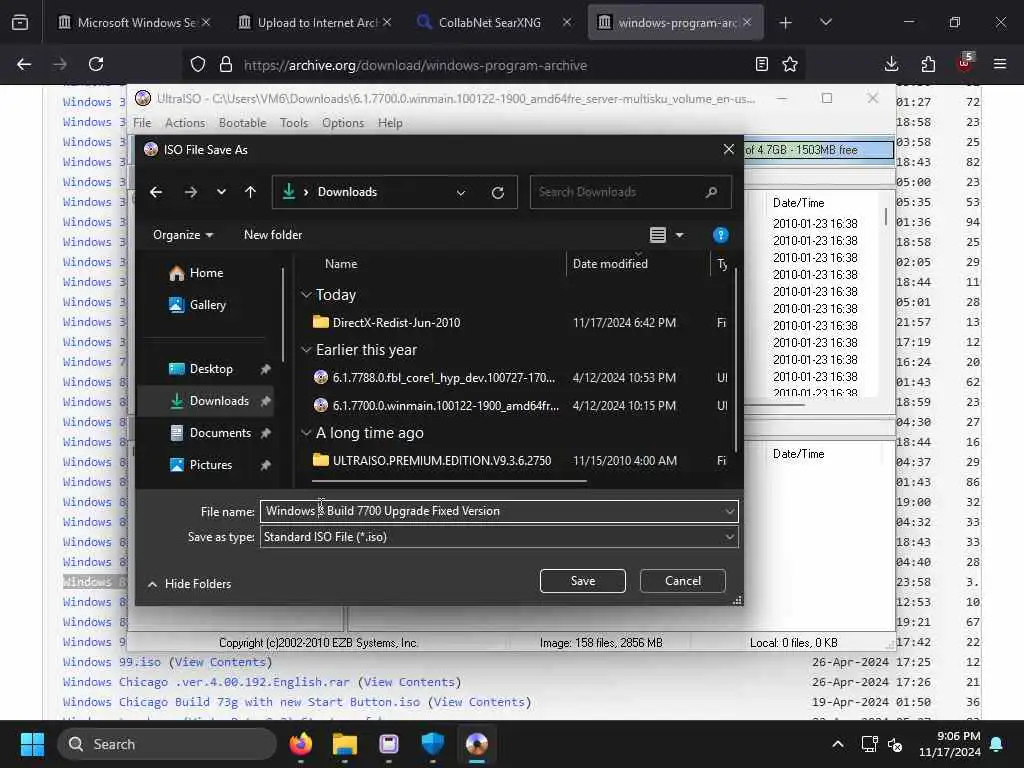Open UltraISO Options menu
The width and height of the screenshot is (1024, 768).
pyautogui.click(x=343, y=123)
